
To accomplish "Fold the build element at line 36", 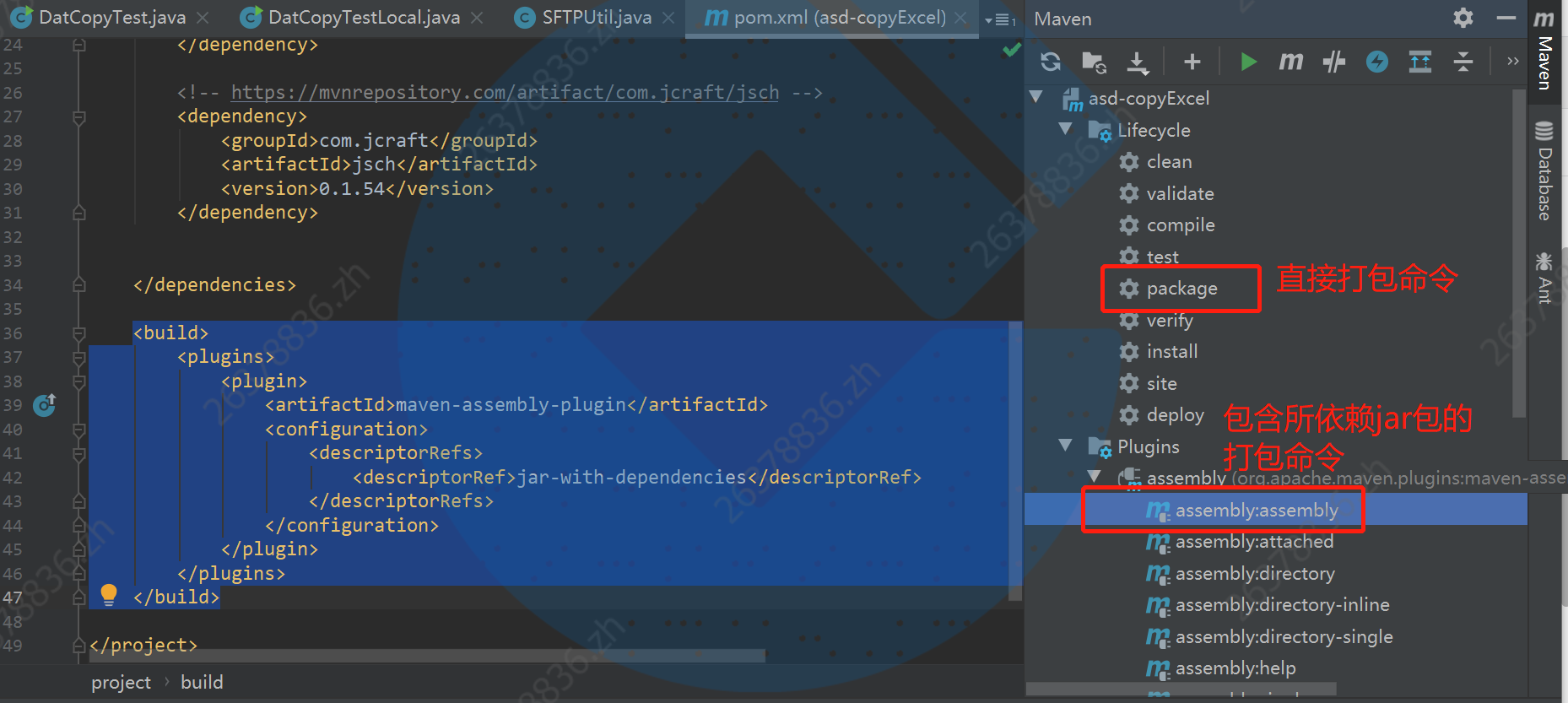I will tap(79, 333).
